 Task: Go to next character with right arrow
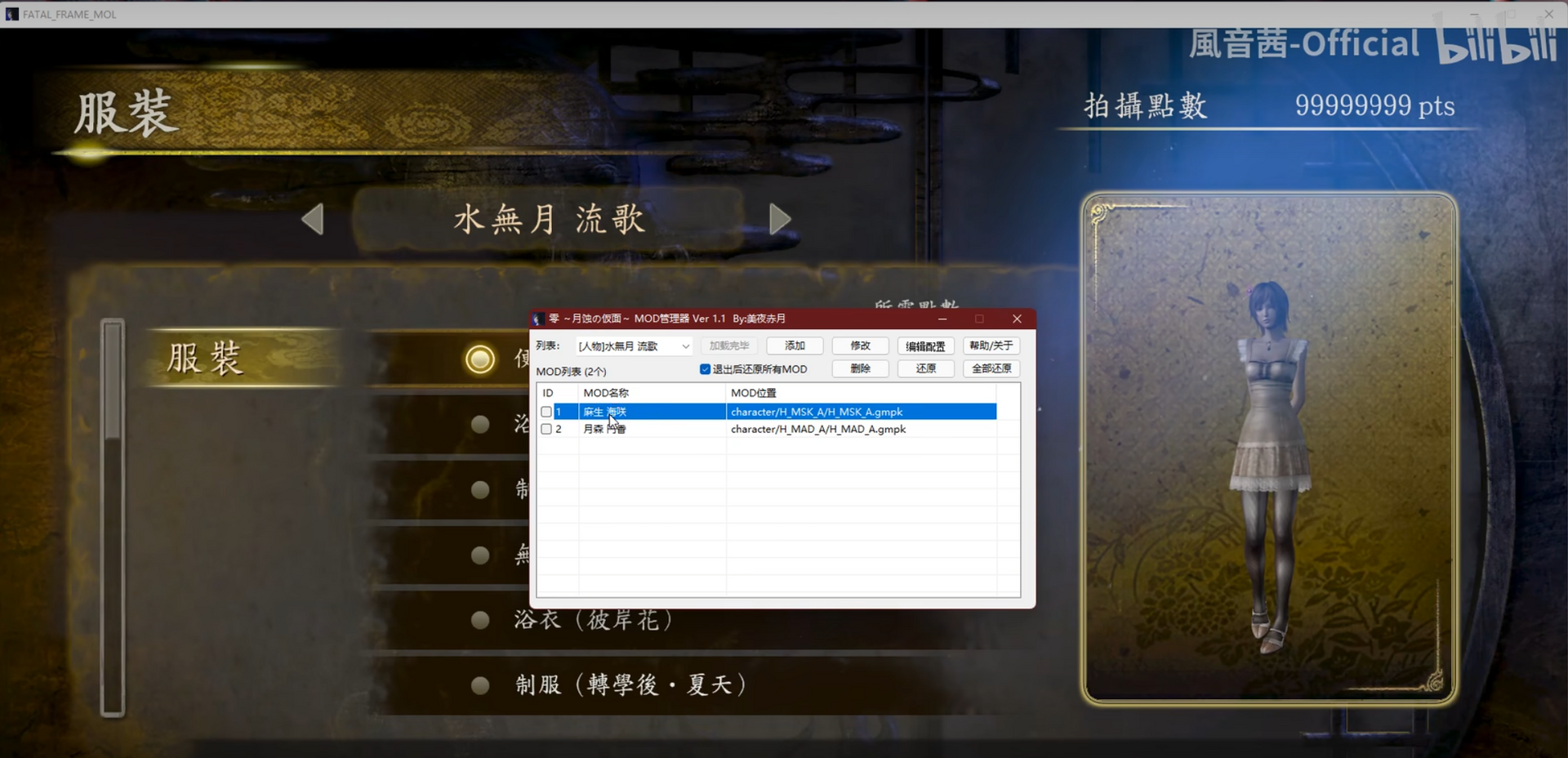pos(780,219)
